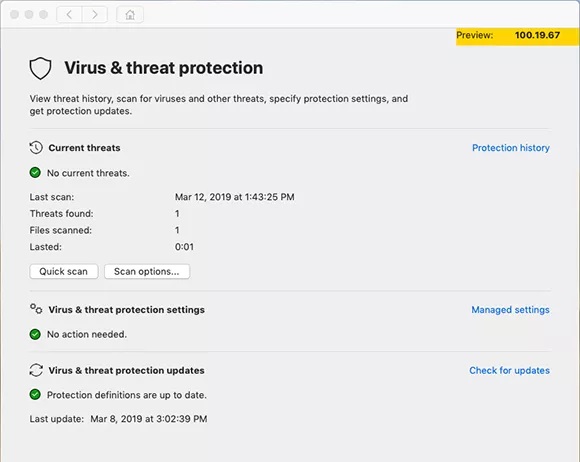Click green checkmark next to No current threats
The width and height of the screenshot is (580, 462).
point(35,172)
